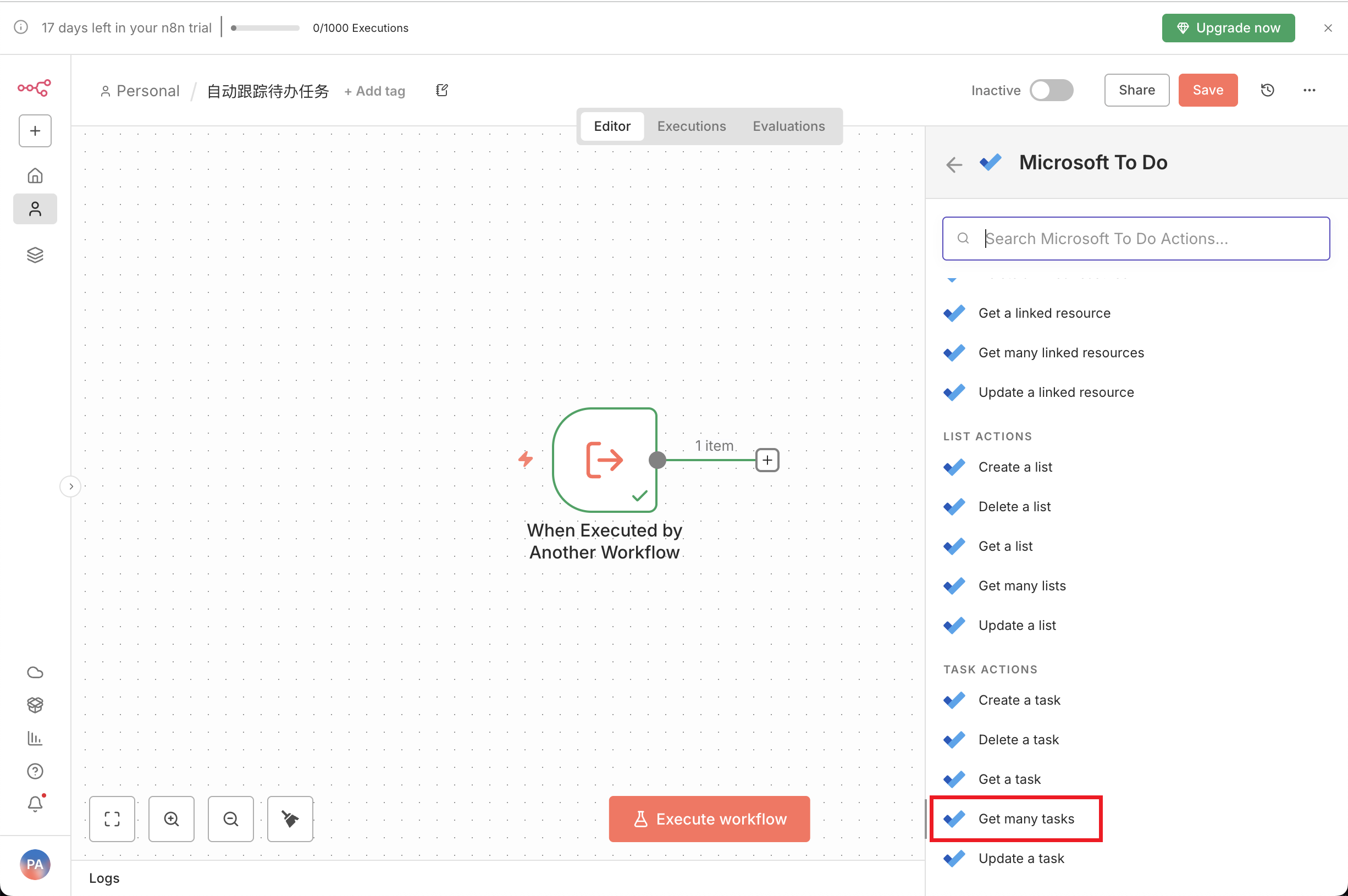This screenshot has height=896, width=1348.
Task: Open the notifications bell icon
Action: (x=35, y=804)
